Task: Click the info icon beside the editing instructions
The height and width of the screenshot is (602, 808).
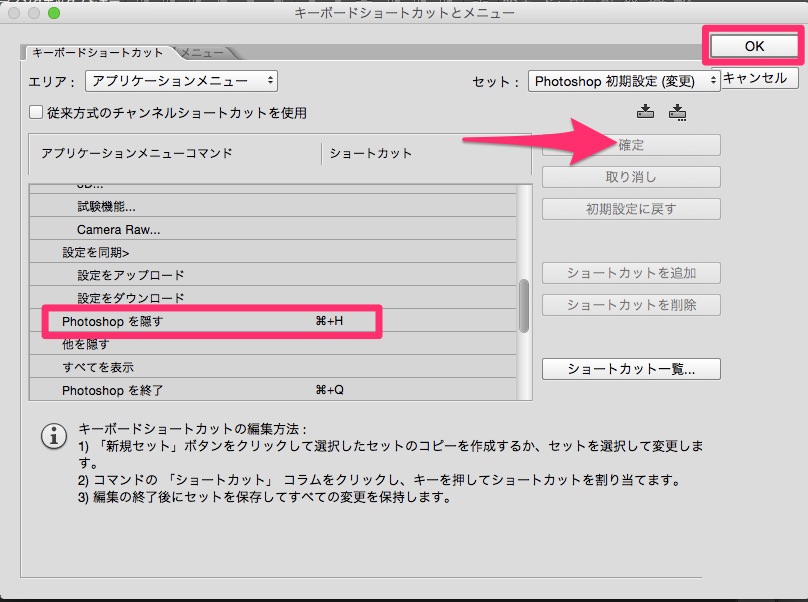Action: 54,437
